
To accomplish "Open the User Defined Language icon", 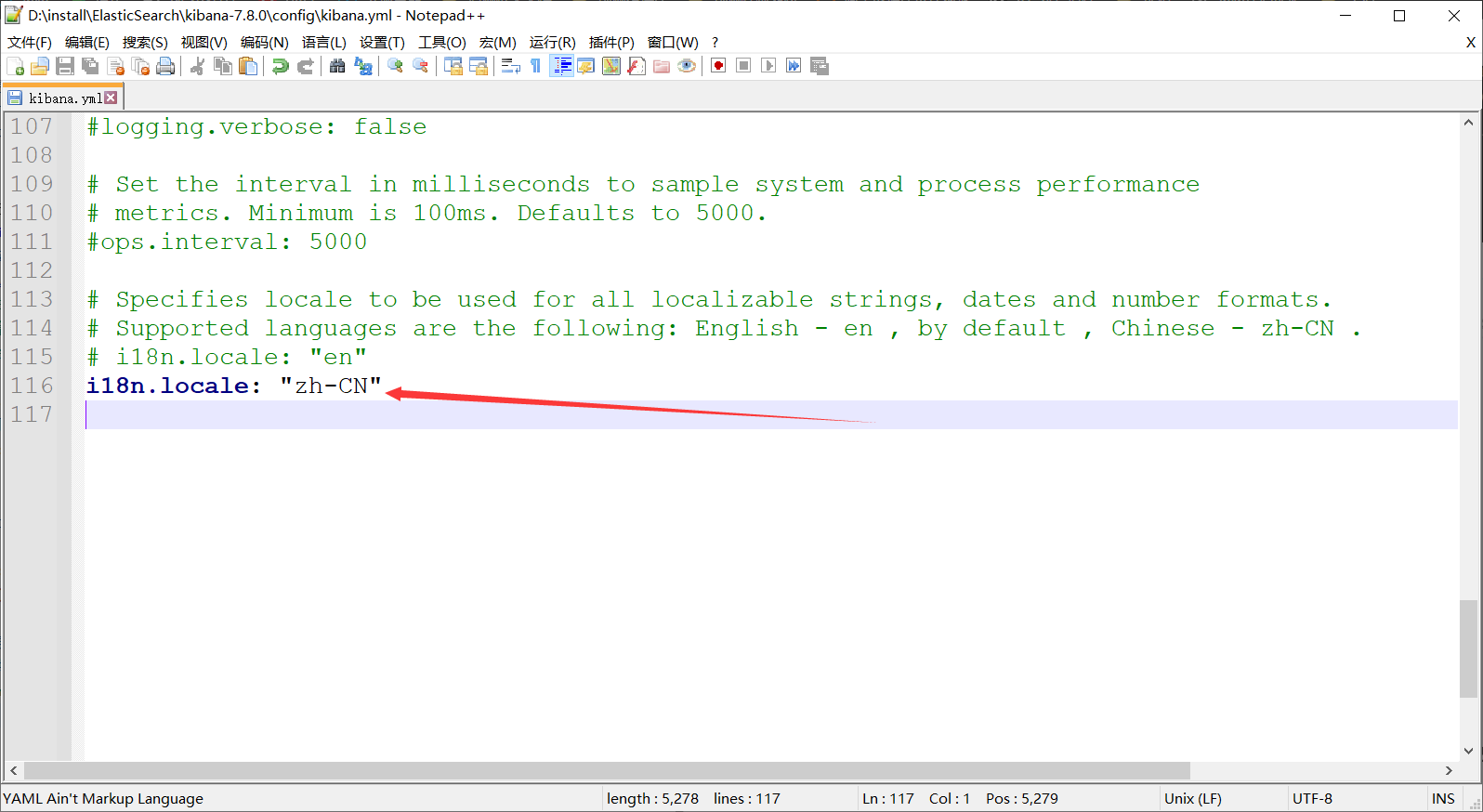I will pyautogui.click(x=585, y=66).
